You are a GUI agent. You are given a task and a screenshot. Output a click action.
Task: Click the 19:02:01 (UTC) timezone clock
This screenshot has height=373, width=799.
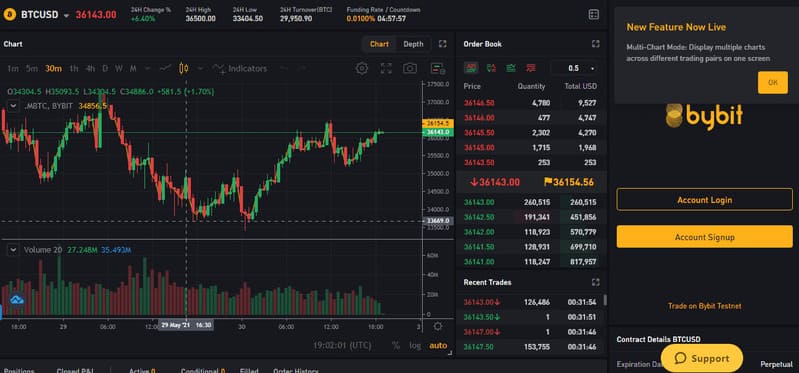click(342, 345)
